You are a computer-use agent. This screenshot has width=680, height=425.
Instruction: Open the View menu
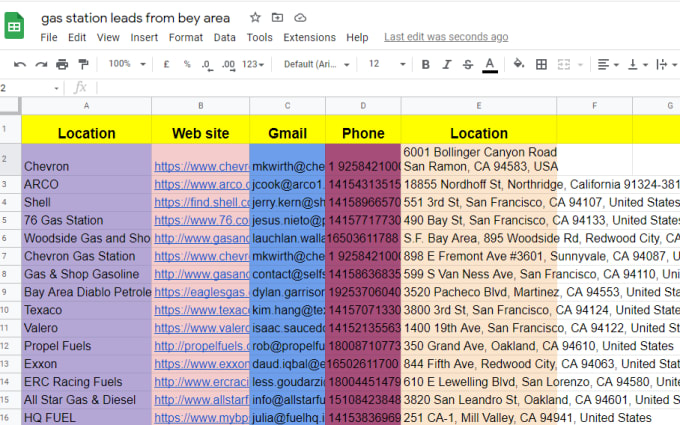pos(108,37)
